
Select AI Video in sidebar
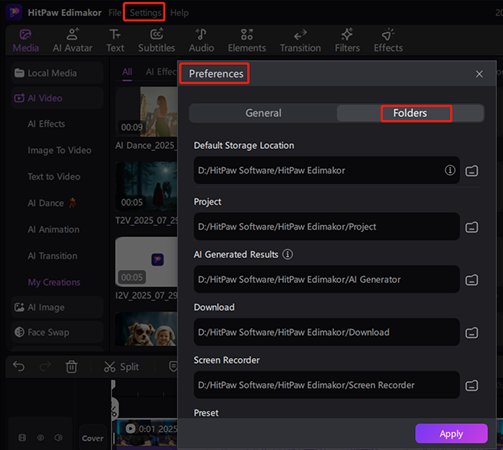click(x=56, y=98)
